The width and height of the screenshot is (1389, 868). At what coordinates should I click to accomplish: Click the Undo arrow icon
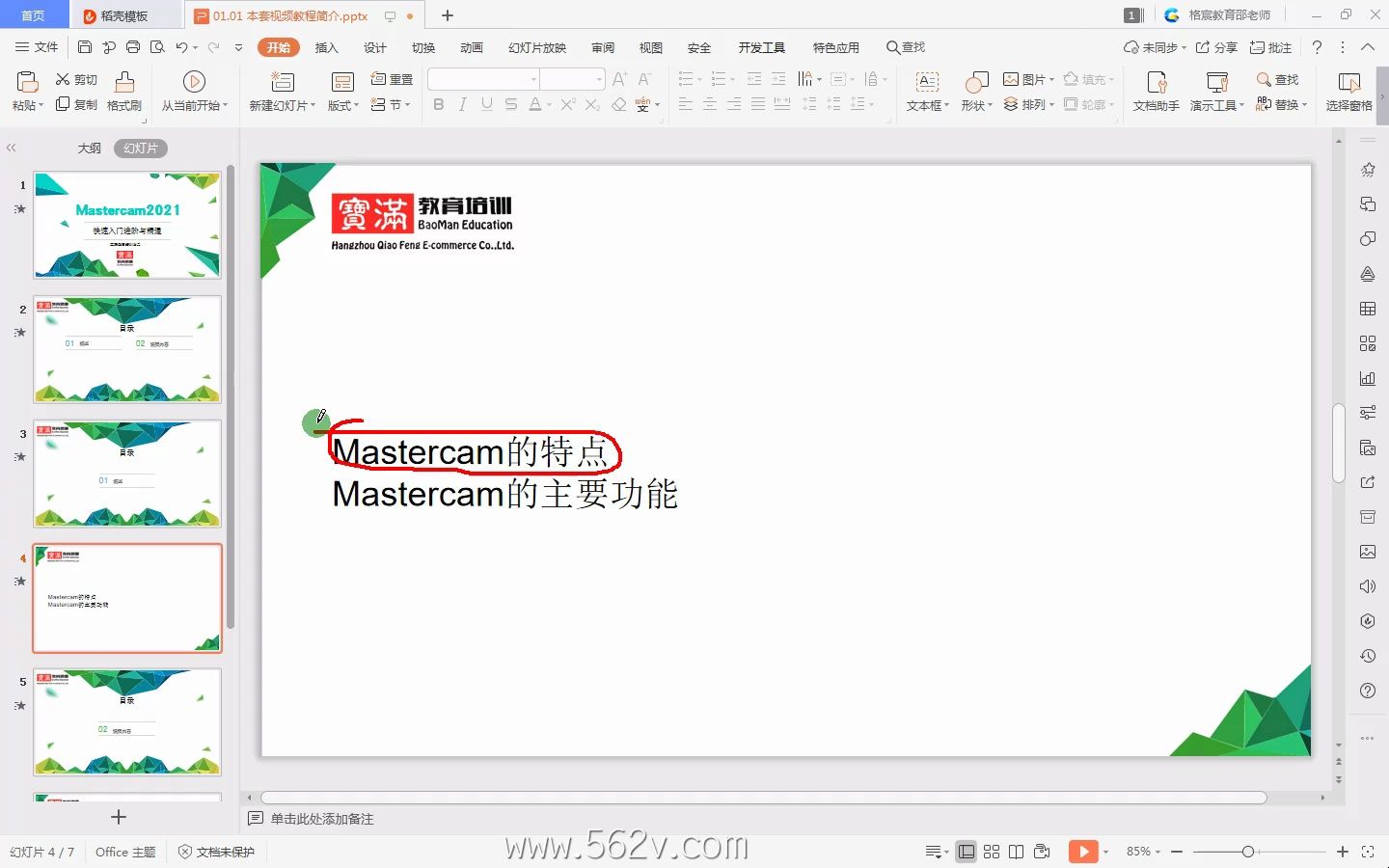click(x=181, y=47)
